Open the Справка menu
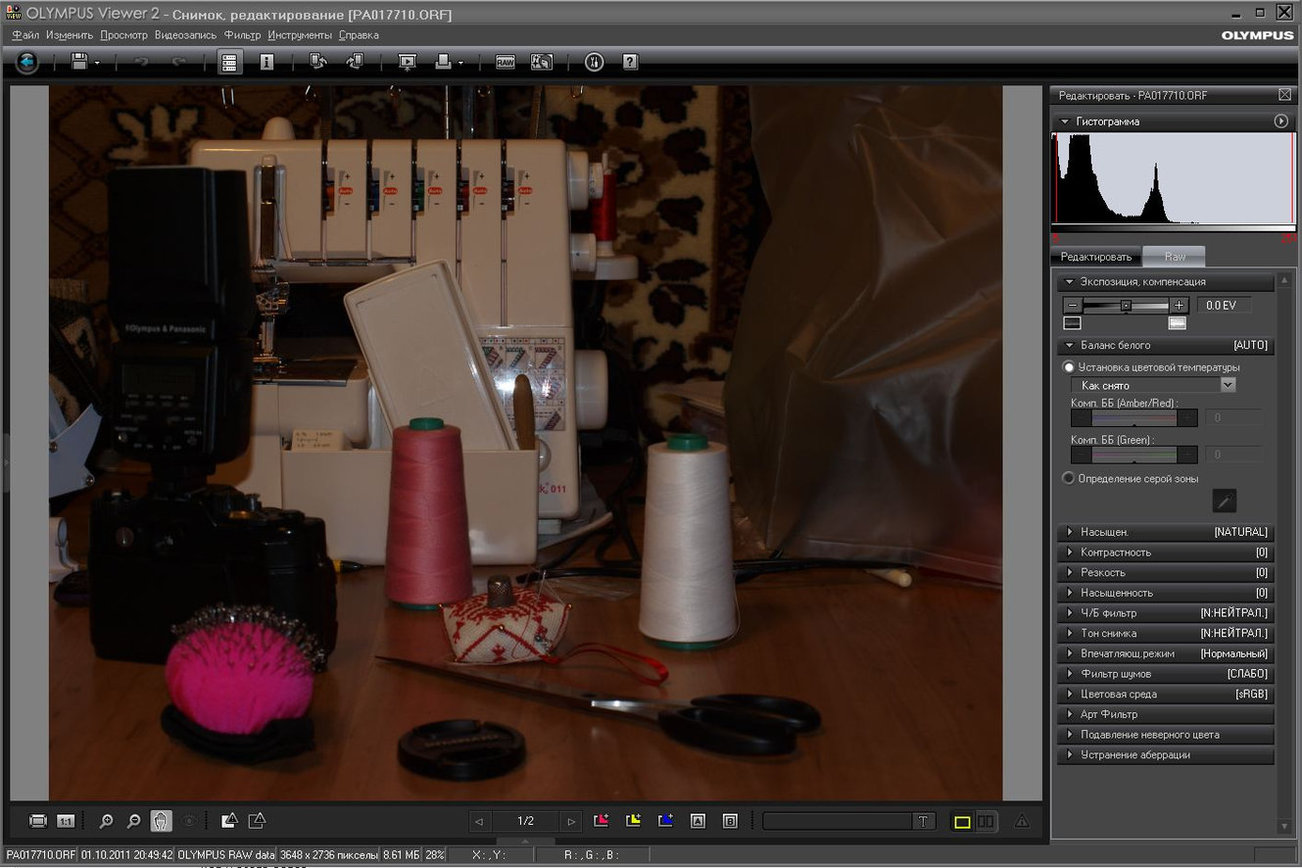This screenshot has width=1302, height=868. [359, 35]
